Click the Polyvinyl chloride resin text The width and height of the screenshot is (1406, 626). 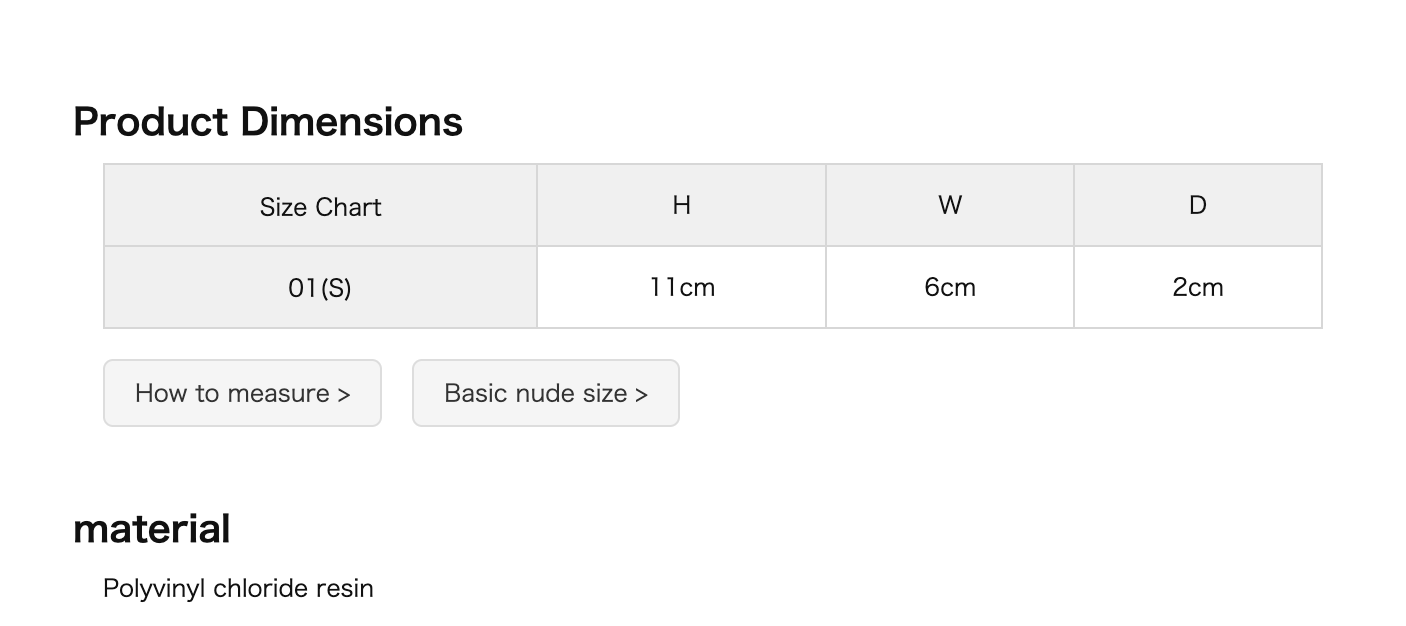click(238, 588)
